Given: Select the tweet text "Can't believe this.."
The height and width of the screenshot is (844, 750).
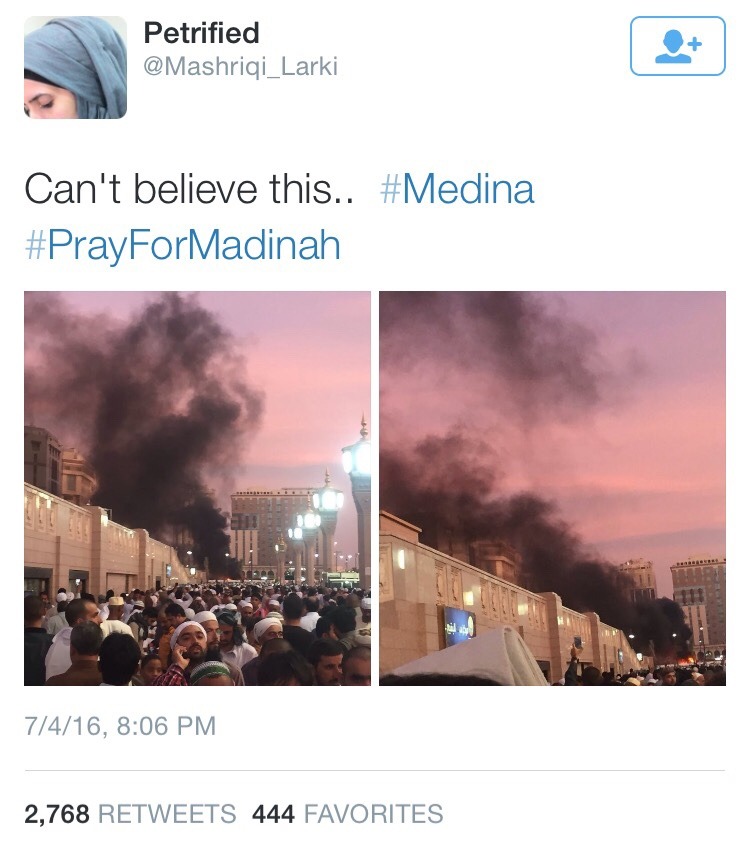Looking at the screenshot, I should point(189,189).
